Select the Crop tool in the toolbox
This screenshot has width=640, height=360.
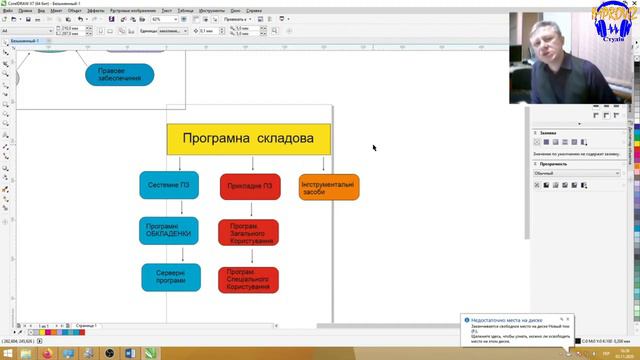pyautogui.click(x=5, y=64)
